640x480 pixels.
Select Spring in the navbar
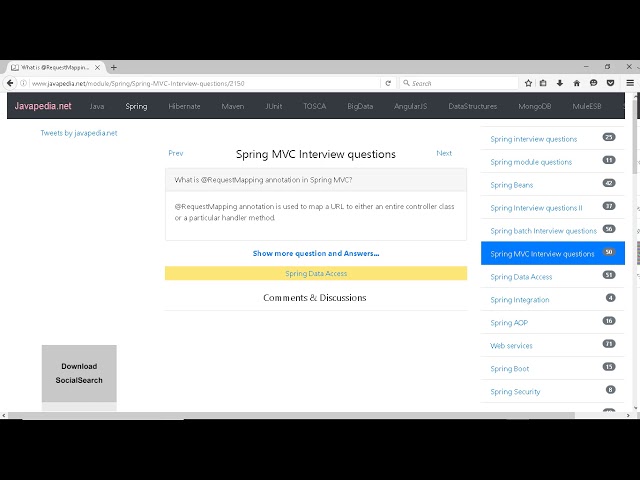pos(136,106)
